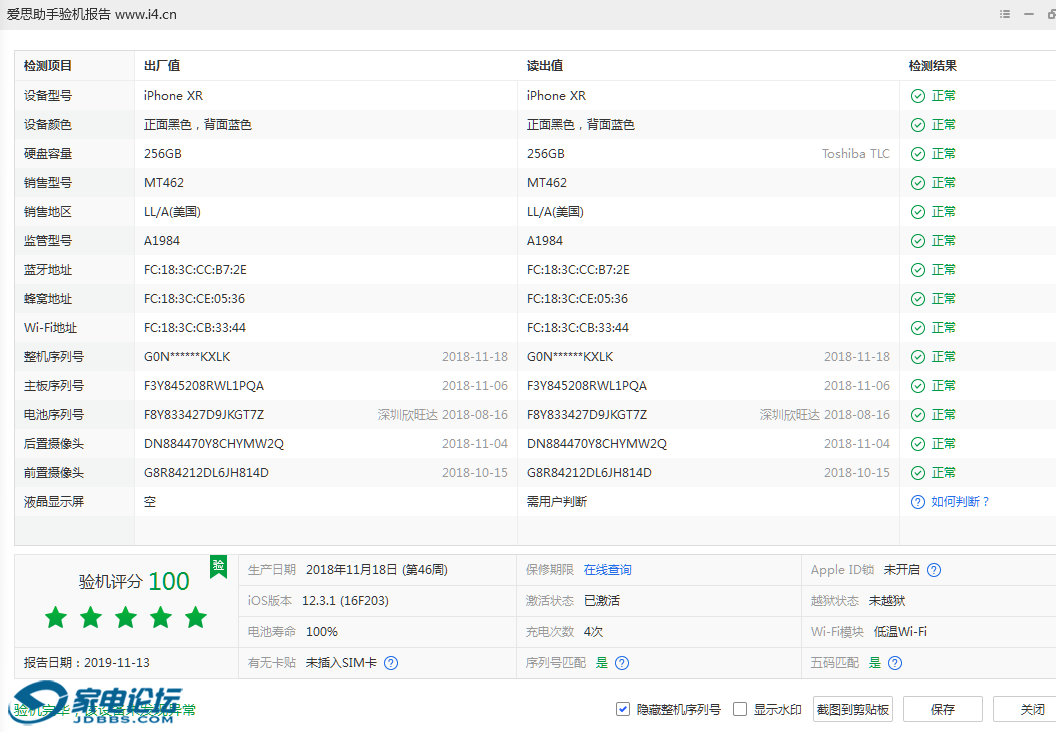Click the 验机评分 100 score
The image size is (1056, 732).
click(134, 581)
